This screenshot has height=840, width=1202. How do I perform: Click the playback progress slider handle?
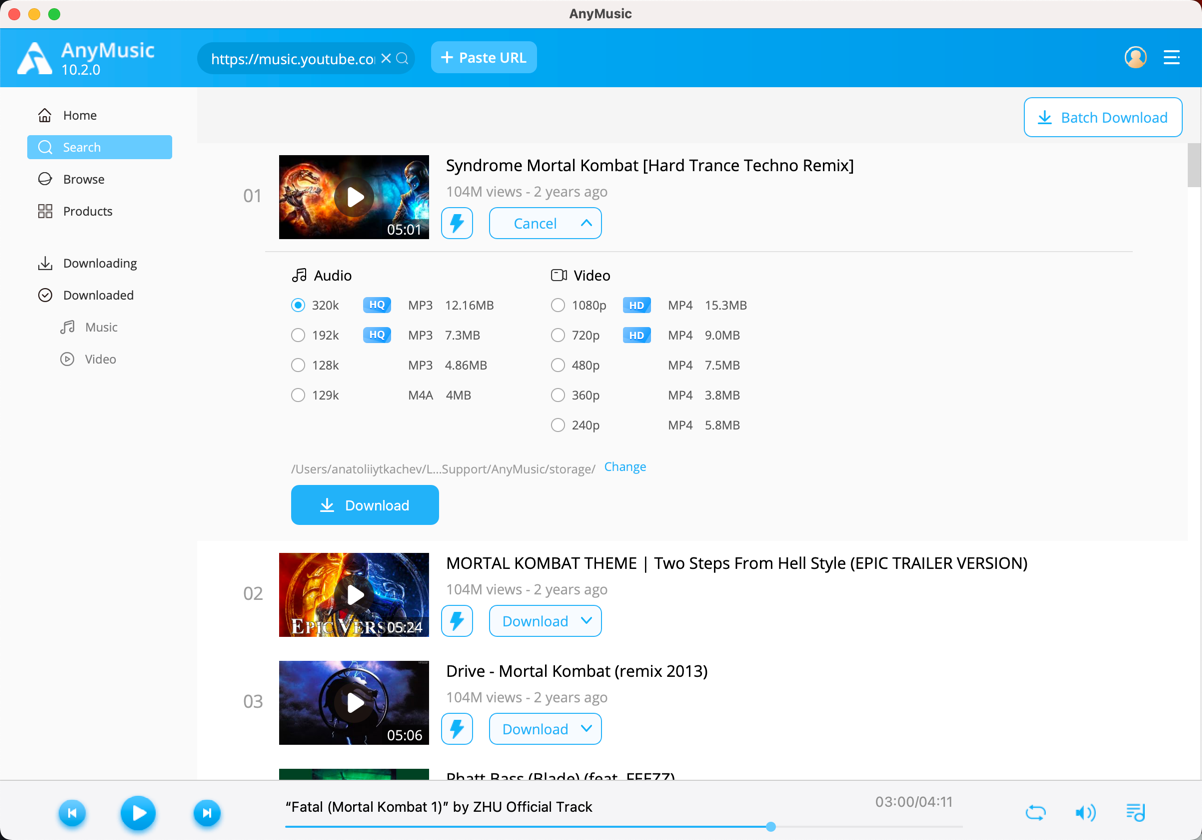771,827
